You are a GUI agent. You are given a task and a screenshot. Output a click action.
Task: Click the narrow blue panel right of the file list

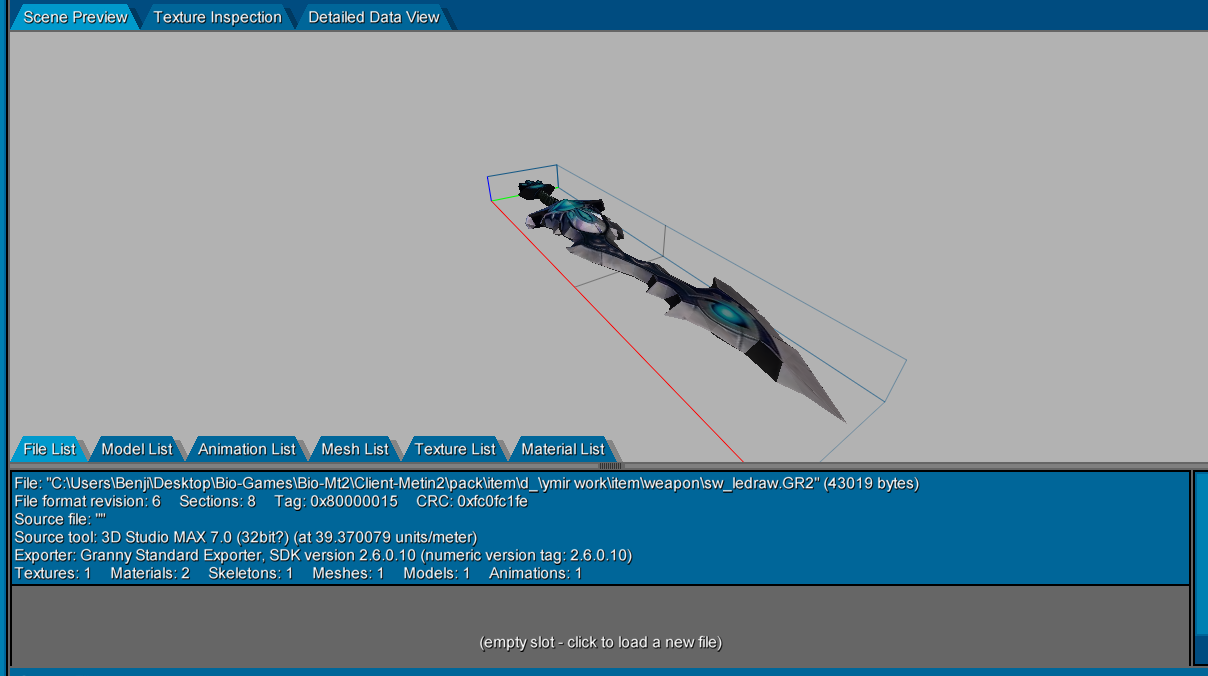pyautogui.click(x=1201, y=567)
